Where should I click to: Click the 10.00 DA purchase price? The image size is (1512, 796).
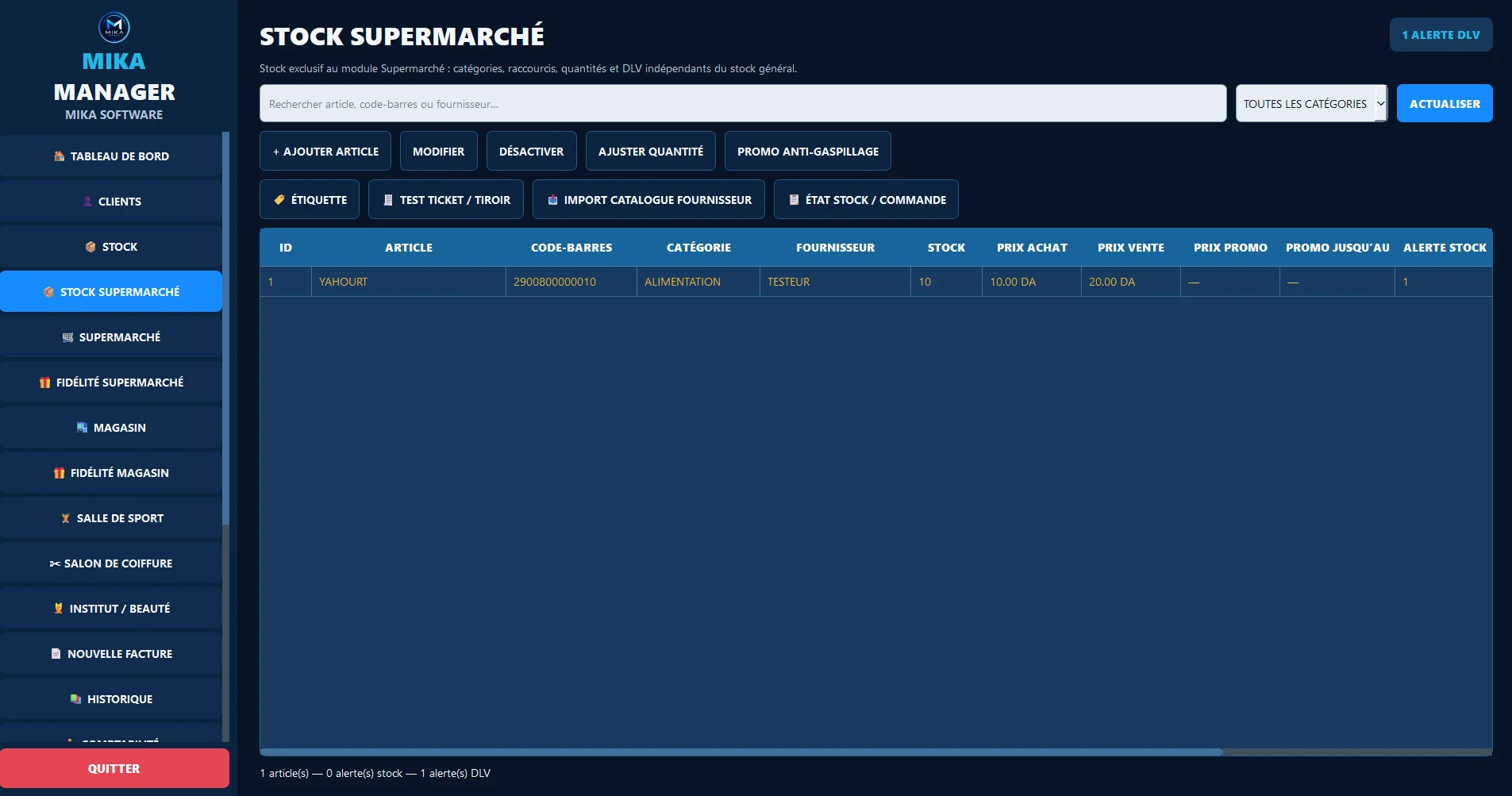pos(1031,282)
